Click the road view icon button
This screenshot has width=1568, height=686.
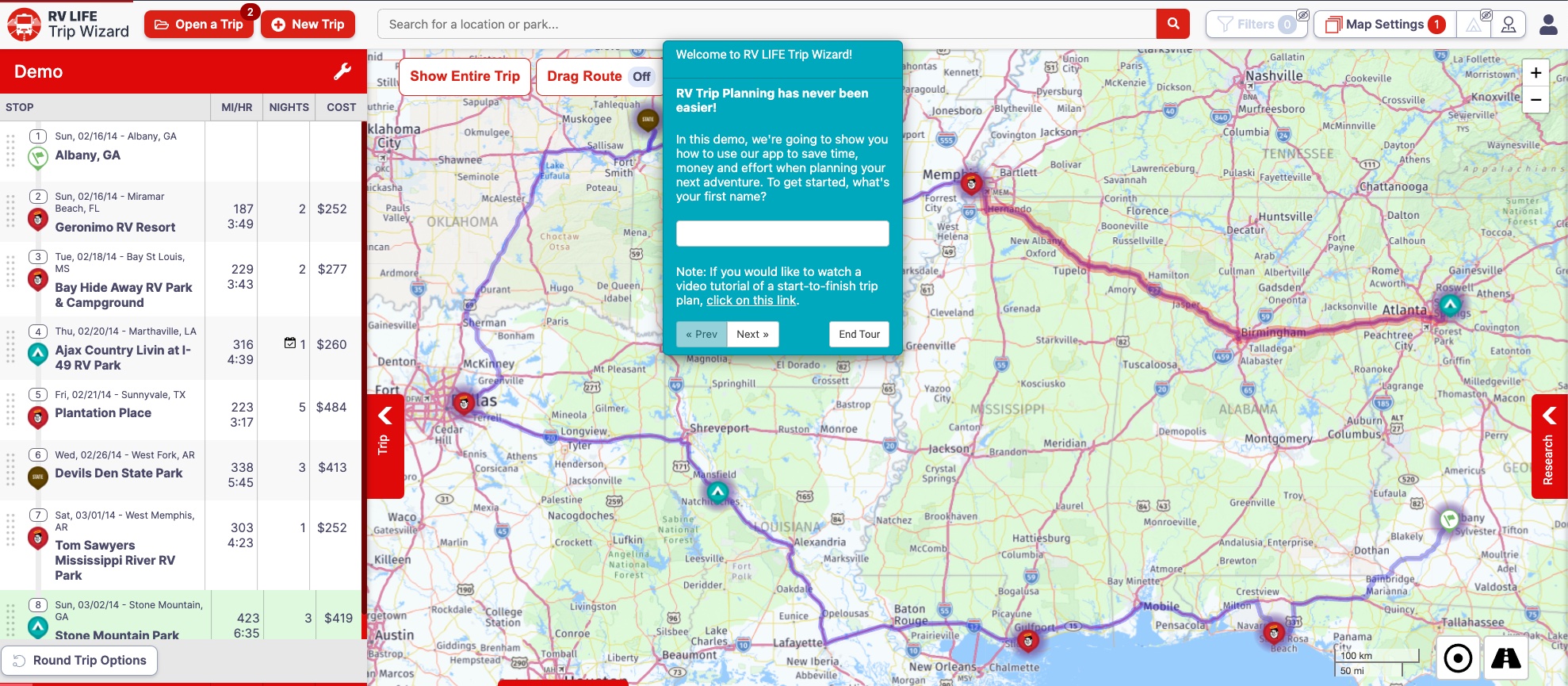pos(1505,658)
